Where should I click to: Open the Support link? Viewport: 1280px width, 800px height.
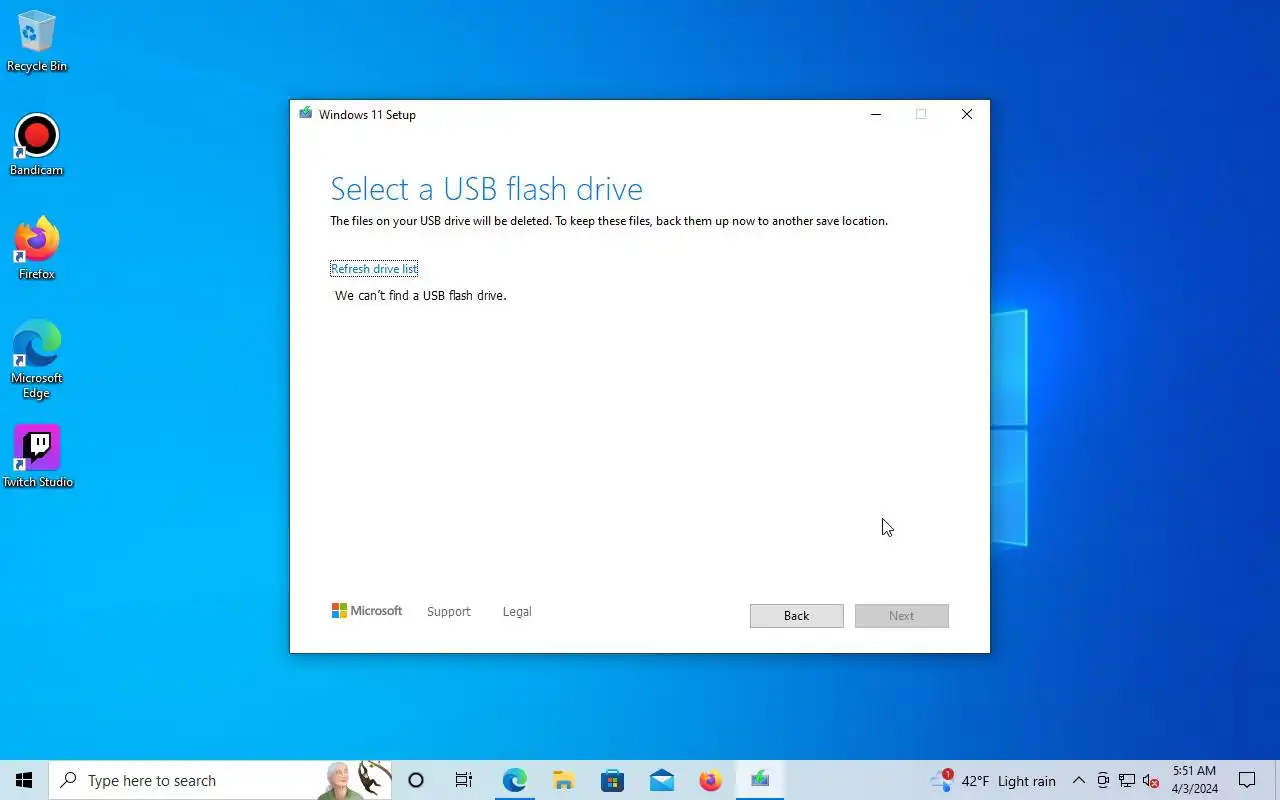[448, 611]
